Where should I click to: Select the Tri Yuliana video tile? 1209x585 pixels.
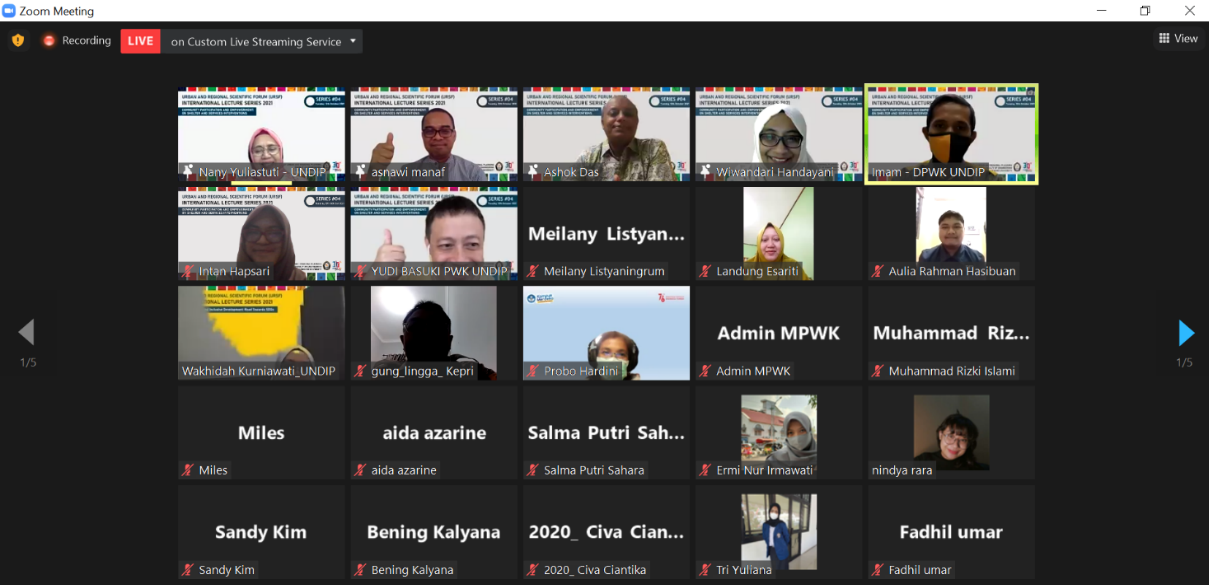click(x=778, y=532)
